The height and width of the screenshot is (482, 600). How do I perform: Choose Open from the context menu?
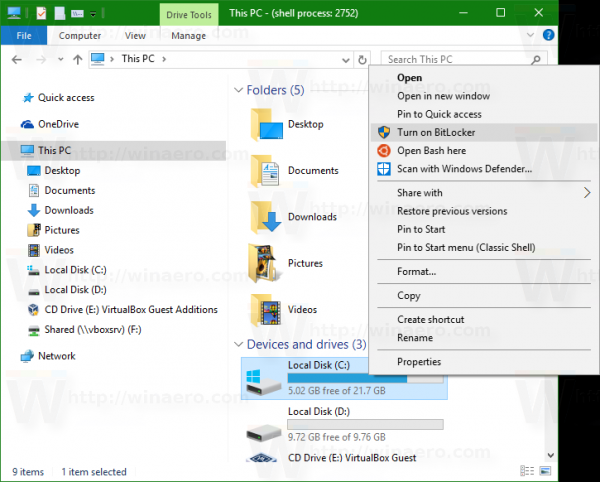(484, 78)
